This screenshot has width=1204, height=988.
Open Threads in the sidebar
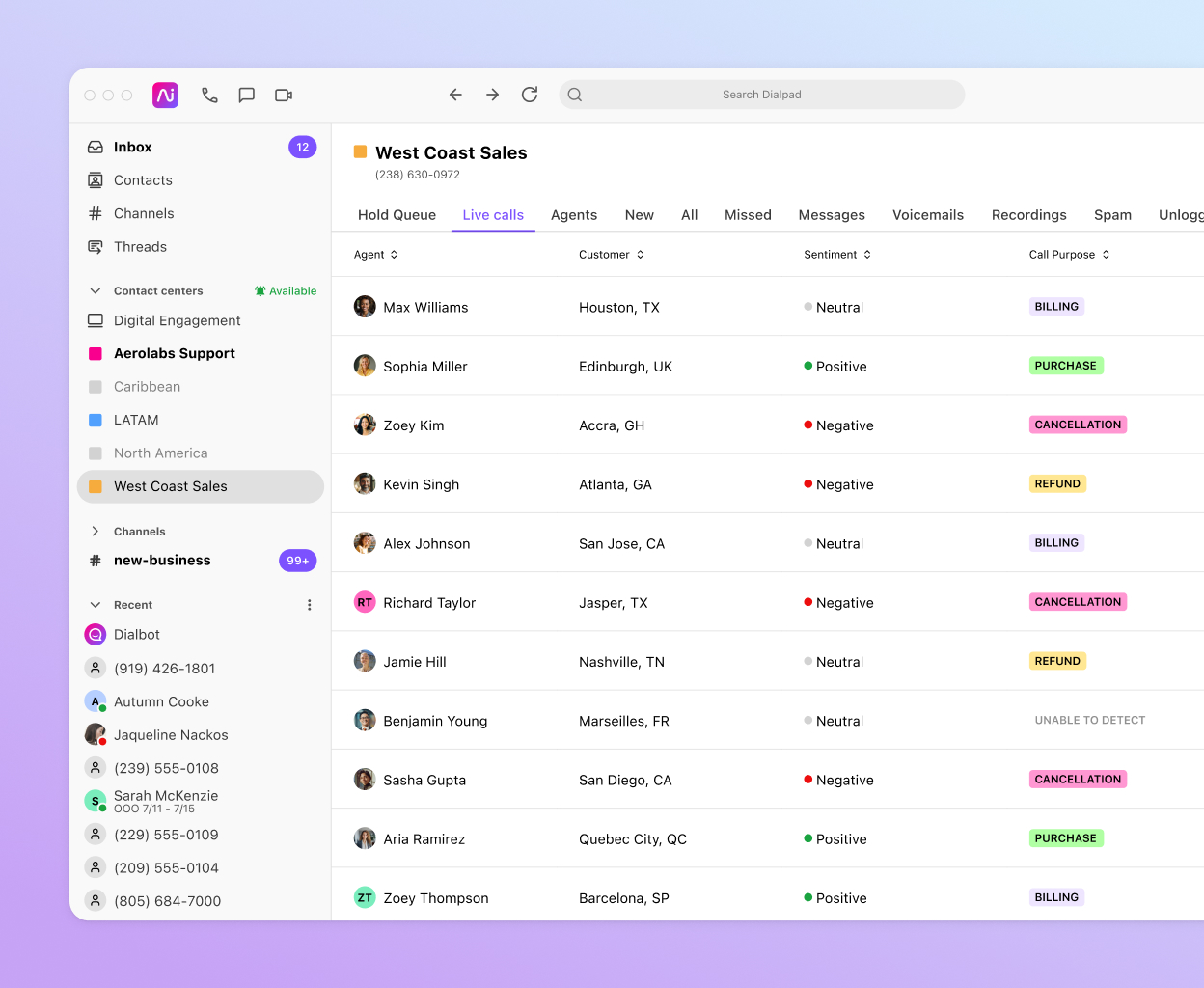point(139,247)
